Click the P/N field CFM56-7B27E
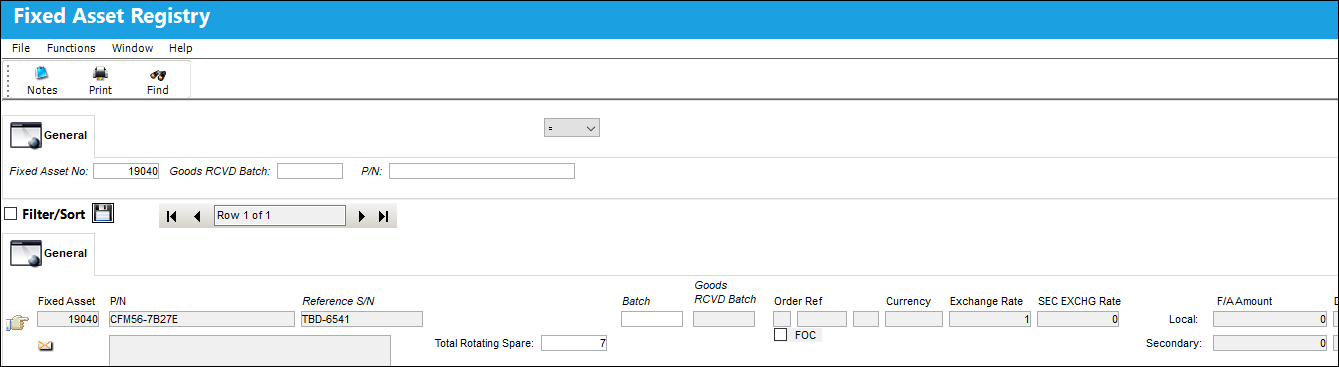1339x367 pixels. [x=201, y=320]
